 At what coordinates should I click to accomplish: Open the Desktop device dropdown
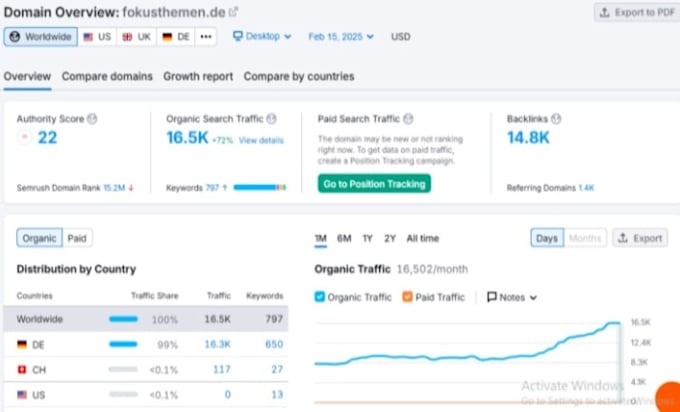(x=262, y=36)
